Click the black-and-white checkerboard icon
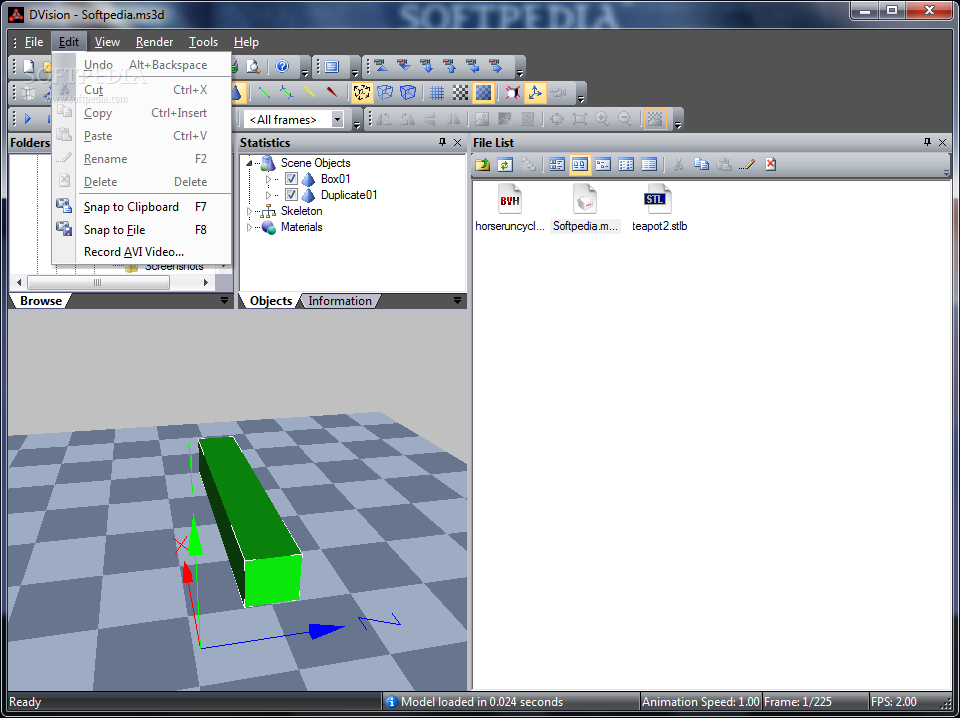The height and width of the screenshot is (718, 960). coord(460,92)
